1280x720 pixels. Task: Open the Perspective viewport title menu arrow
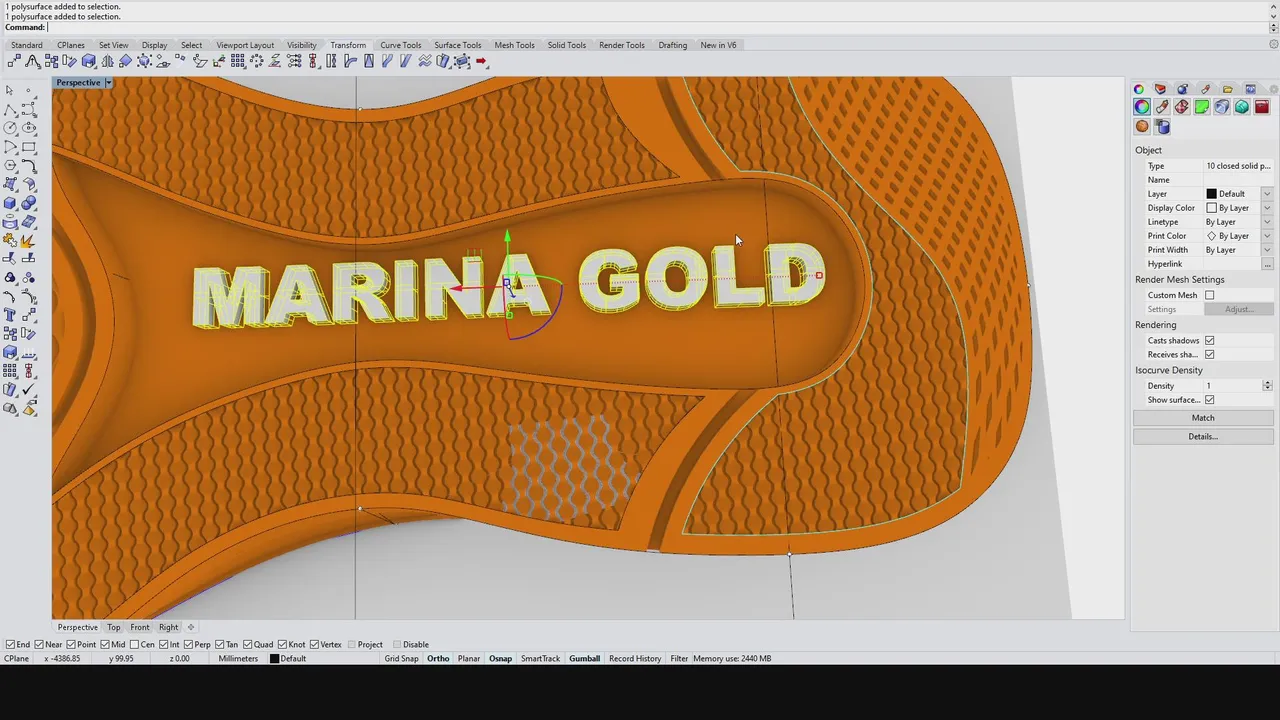(x=108, y=82)
